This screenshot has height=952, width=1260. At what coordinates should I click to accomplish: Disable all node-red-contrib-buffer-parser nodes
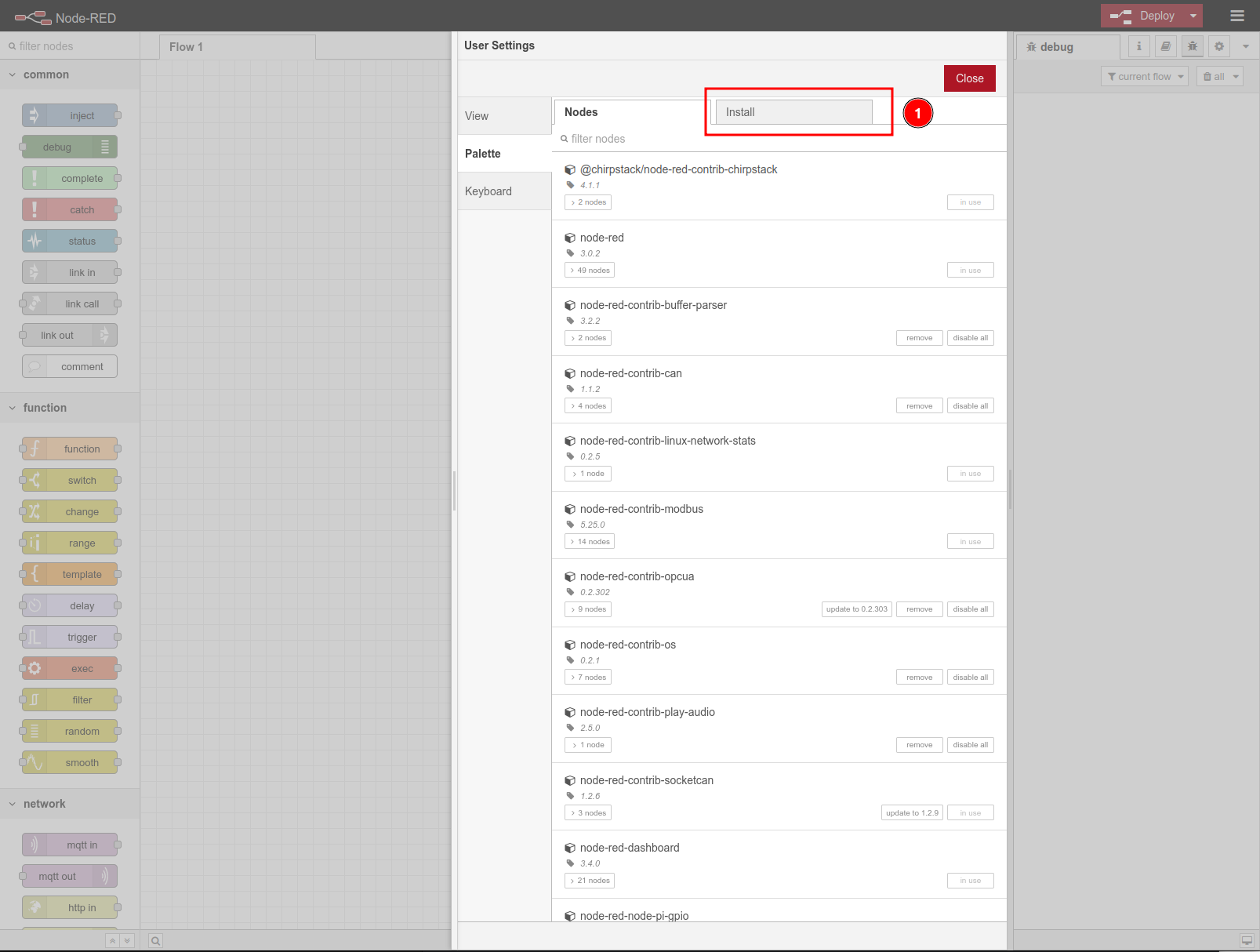pyautogui.click(x=970, y=338)
